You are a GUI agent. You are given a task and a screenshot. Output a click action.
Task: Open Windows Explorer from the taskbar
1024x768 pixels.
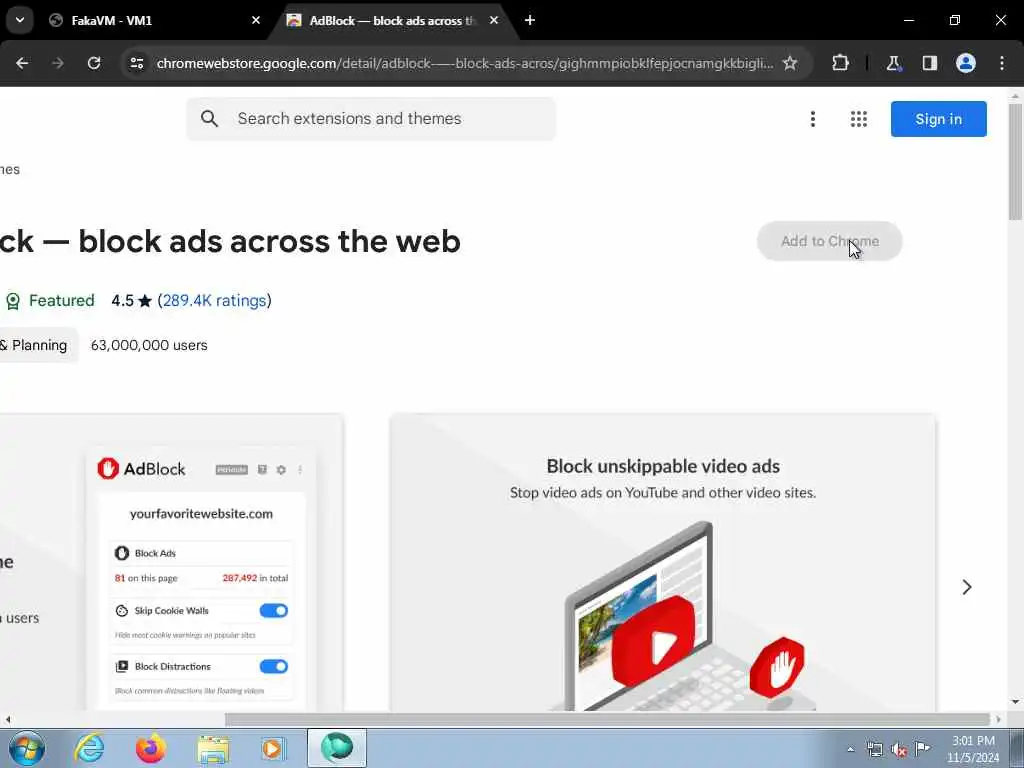pos(213,748)
